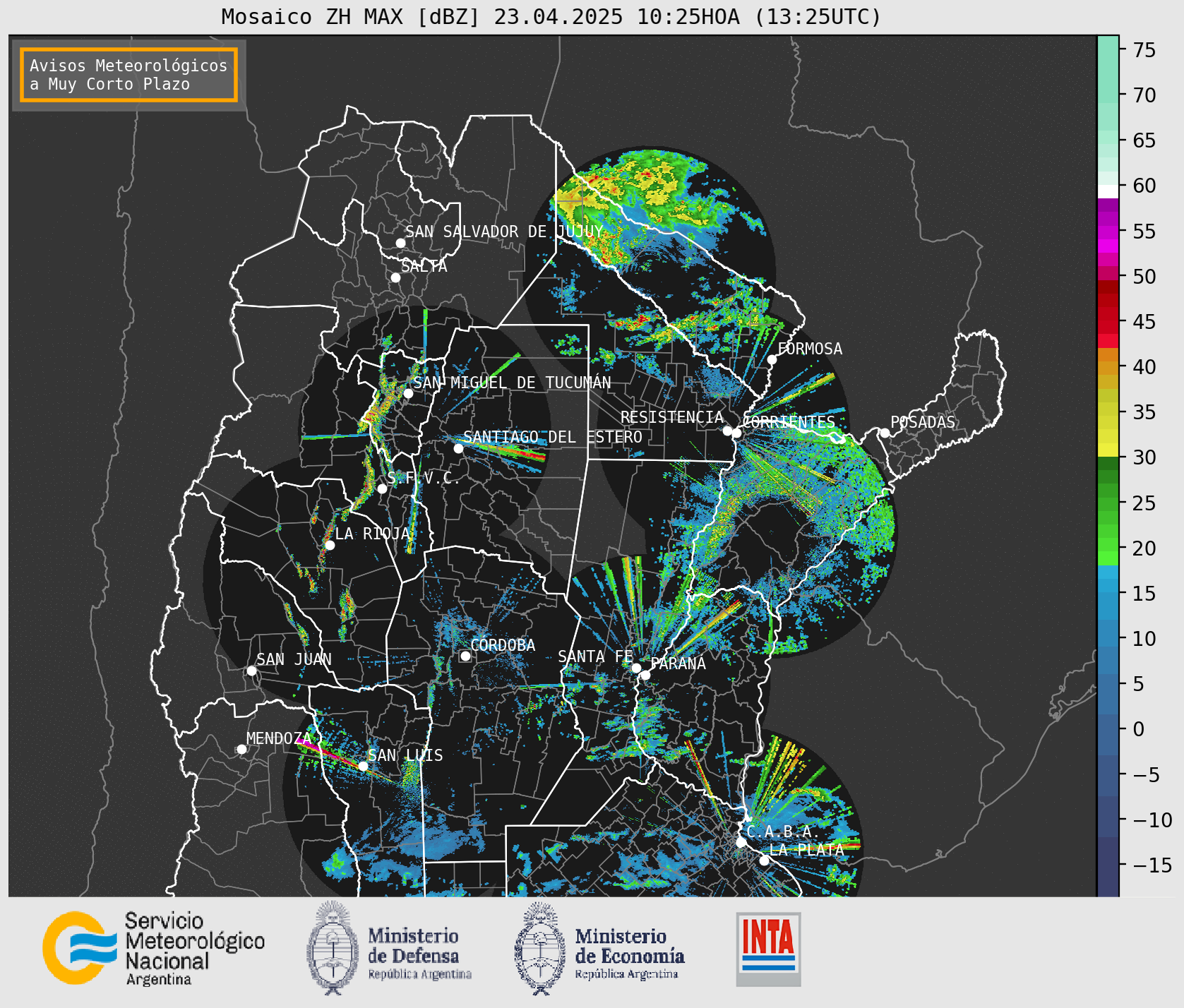The height and width of the screenshot is (1008, 1184).
Task: Click the Avisos Meteorológicos a Muy Corto Plazo box
Action: [128, 75]
